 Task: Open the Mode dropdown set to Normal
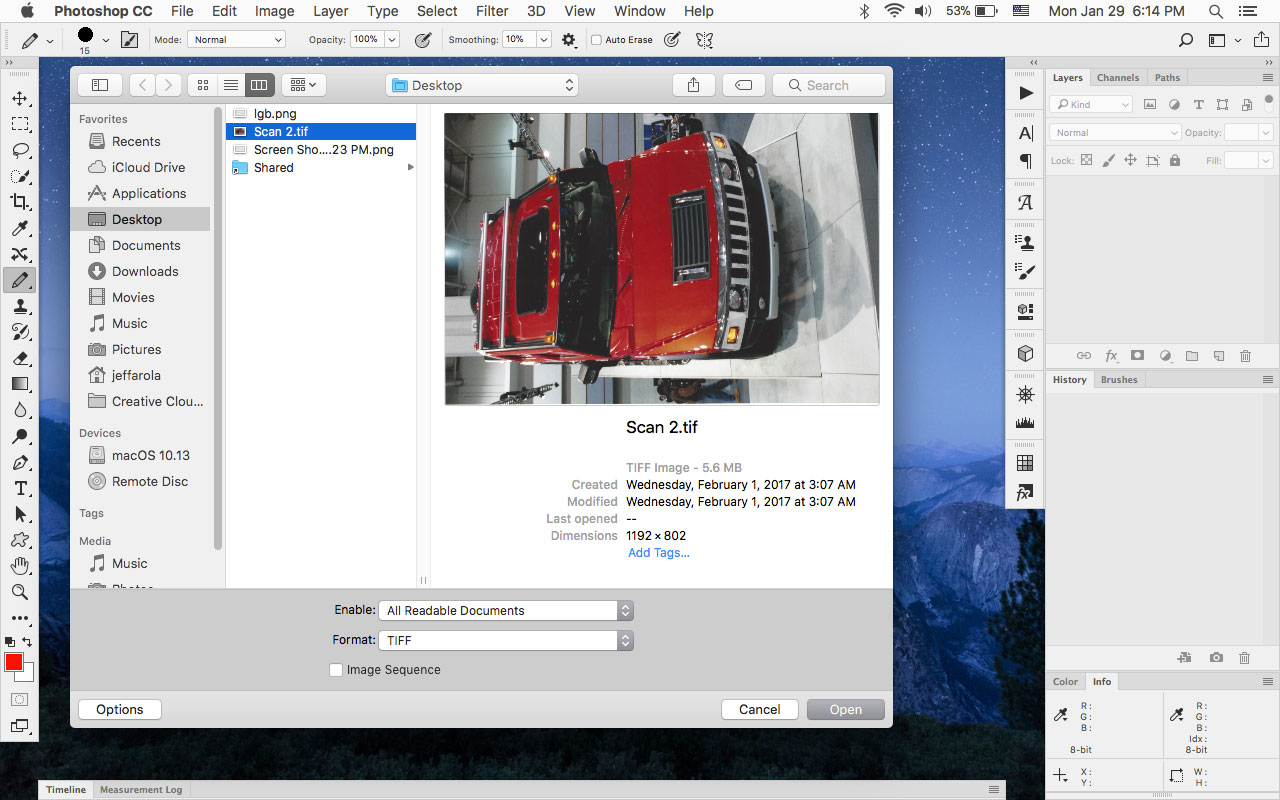click(236, 38)
